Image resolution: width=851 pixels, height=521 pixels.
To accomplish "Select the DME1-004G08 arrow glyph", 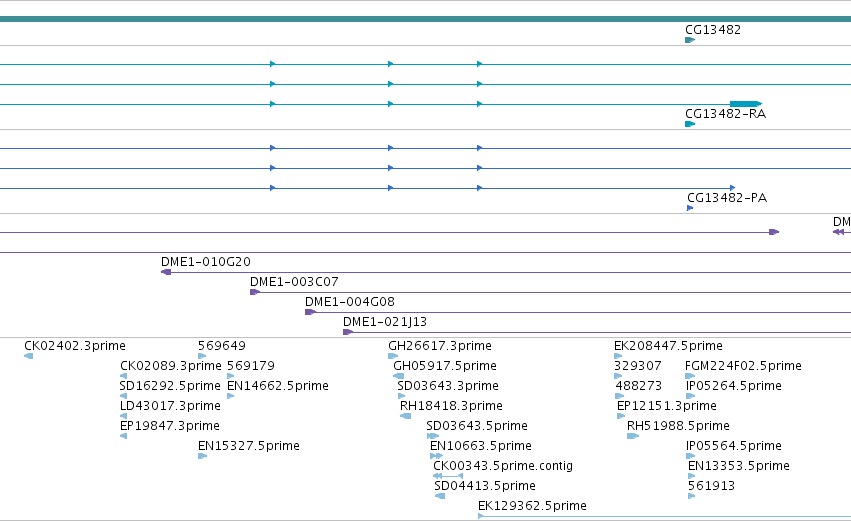I will coord(310,312).
